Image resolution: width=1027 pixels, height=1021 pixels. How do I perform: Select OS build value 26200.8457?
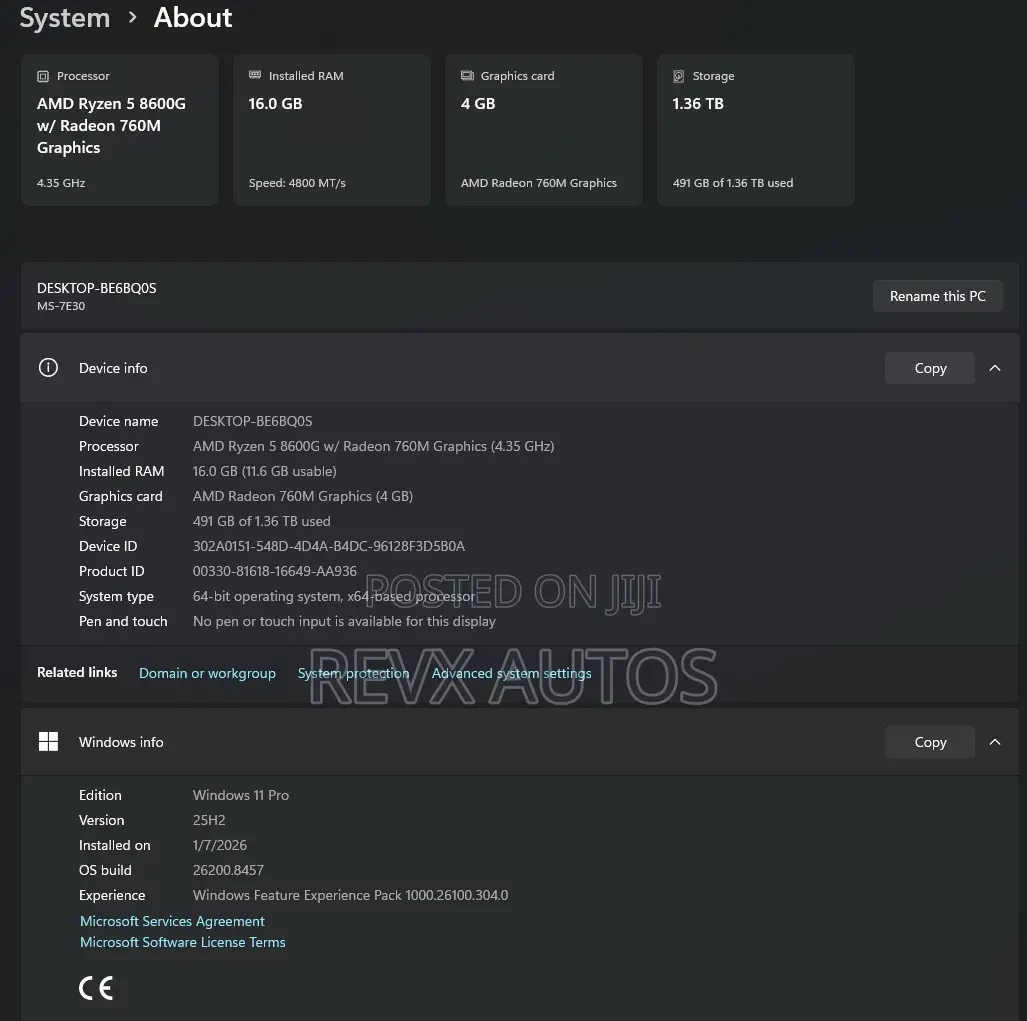pyautogui.click(x=228, y=870)
